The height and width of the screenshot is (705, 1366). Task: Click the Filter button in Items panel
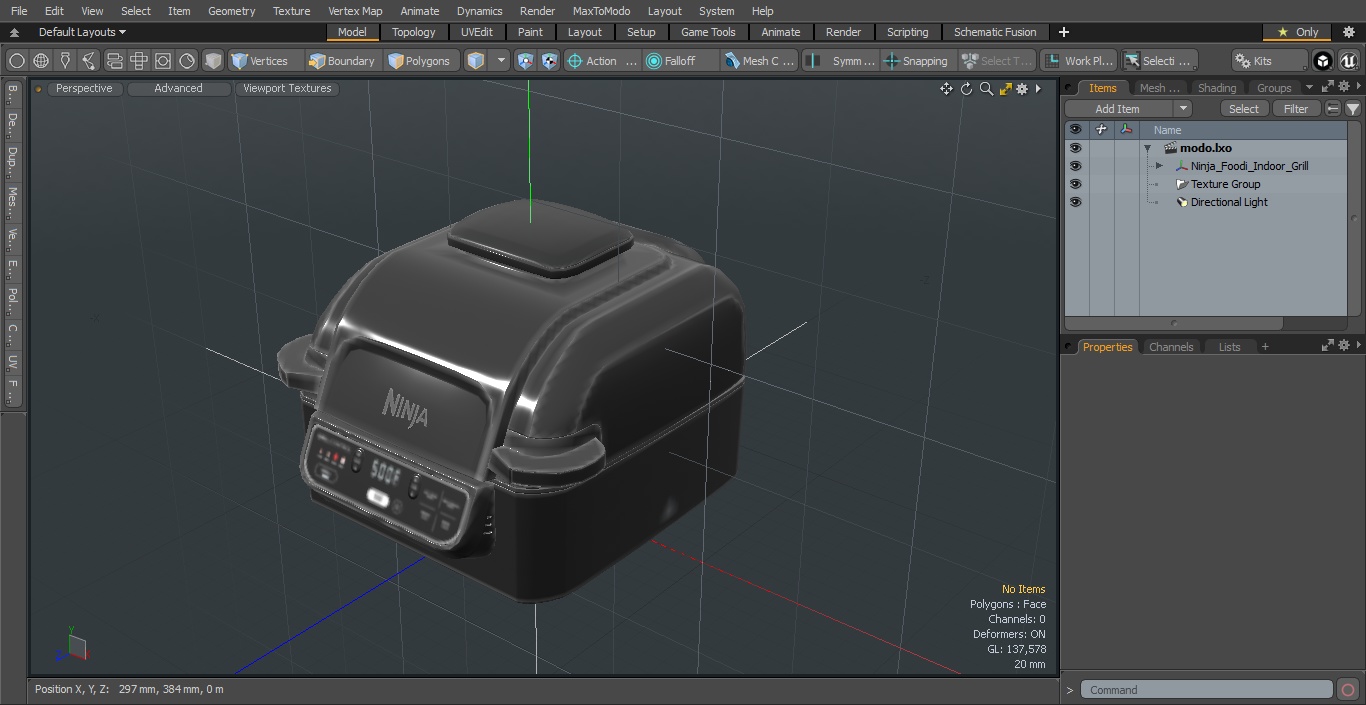click(x=1296, y=109)
